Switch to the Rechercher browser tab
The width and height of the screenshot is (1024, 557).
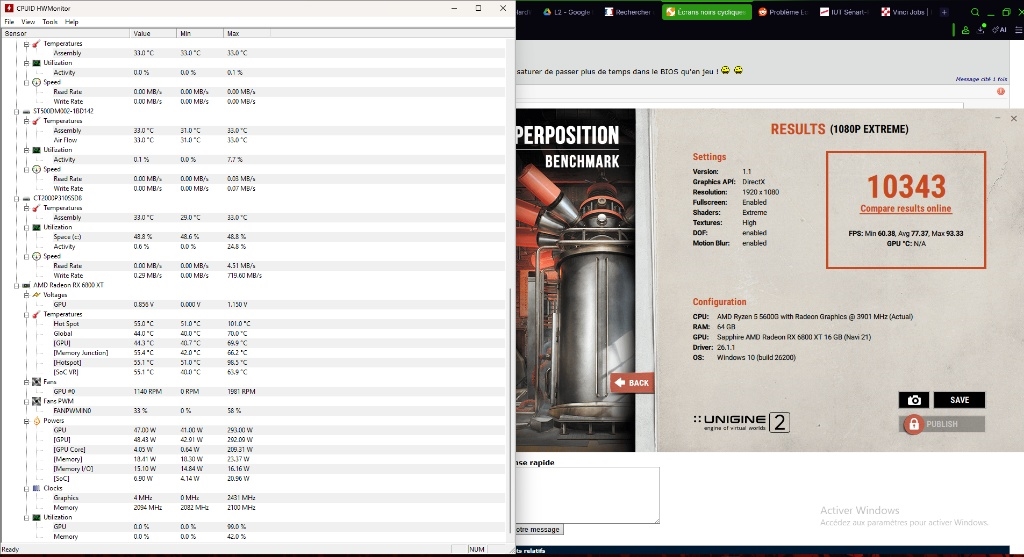[628, 12]
